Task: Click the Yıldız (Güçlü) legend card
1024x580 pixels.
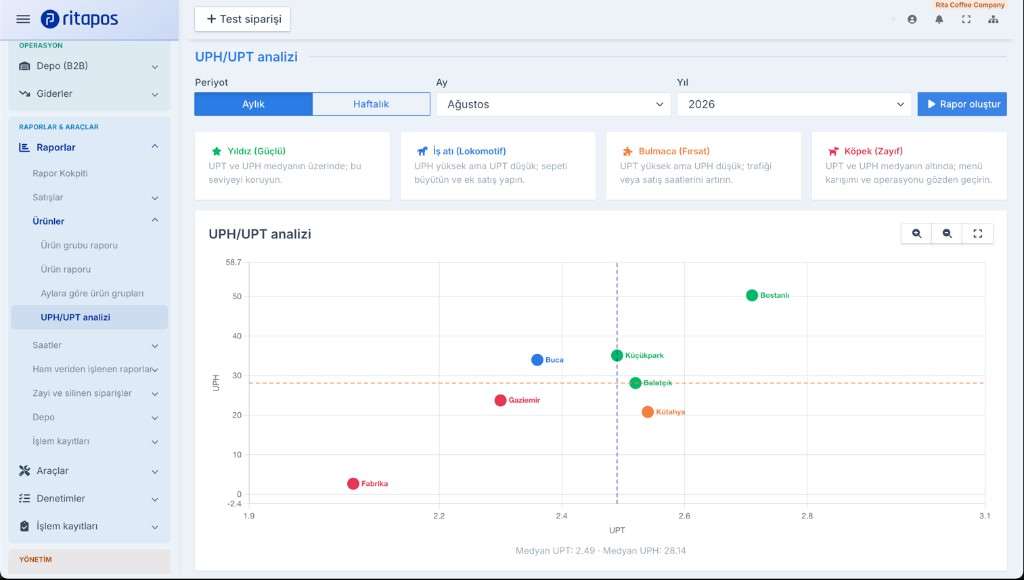Action: (x=293, y=166)
